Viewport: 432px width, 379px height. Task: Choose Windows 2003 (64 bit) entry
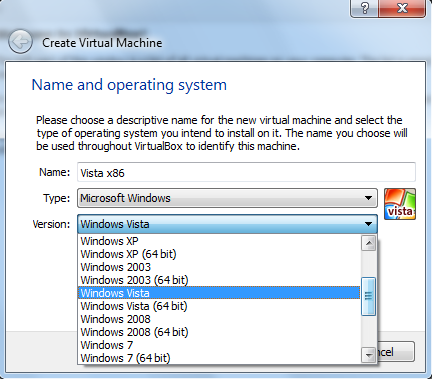[219, 280]
